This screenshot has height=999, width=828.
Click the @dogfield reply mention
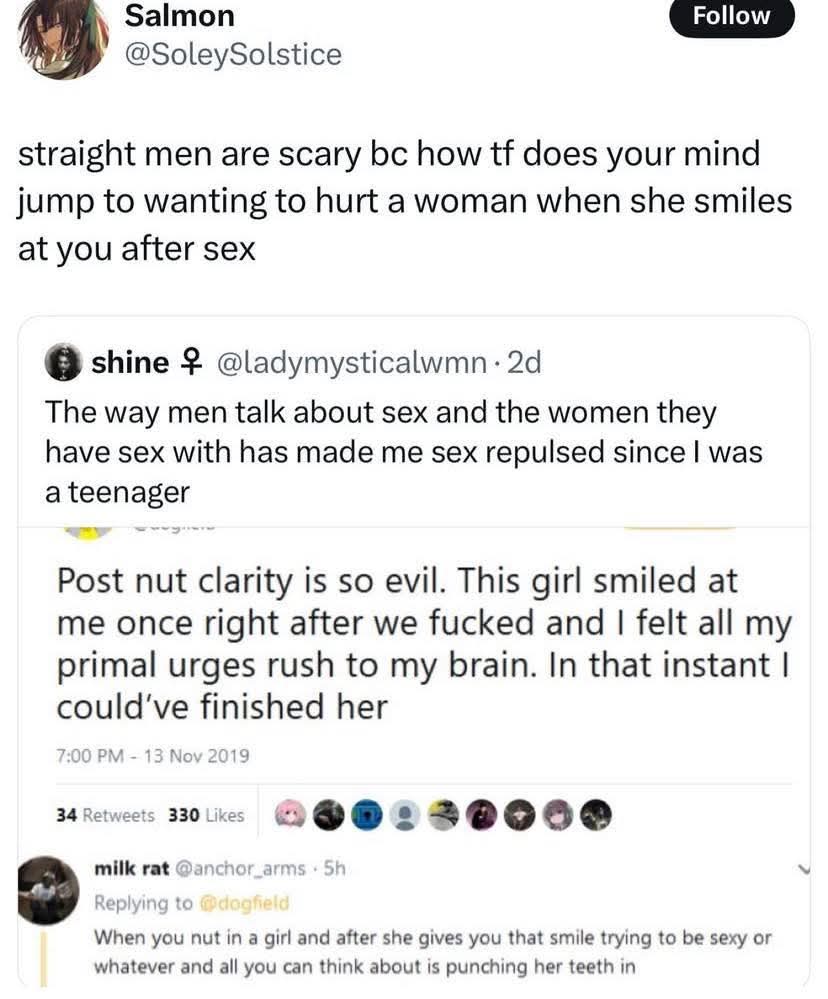244,903
